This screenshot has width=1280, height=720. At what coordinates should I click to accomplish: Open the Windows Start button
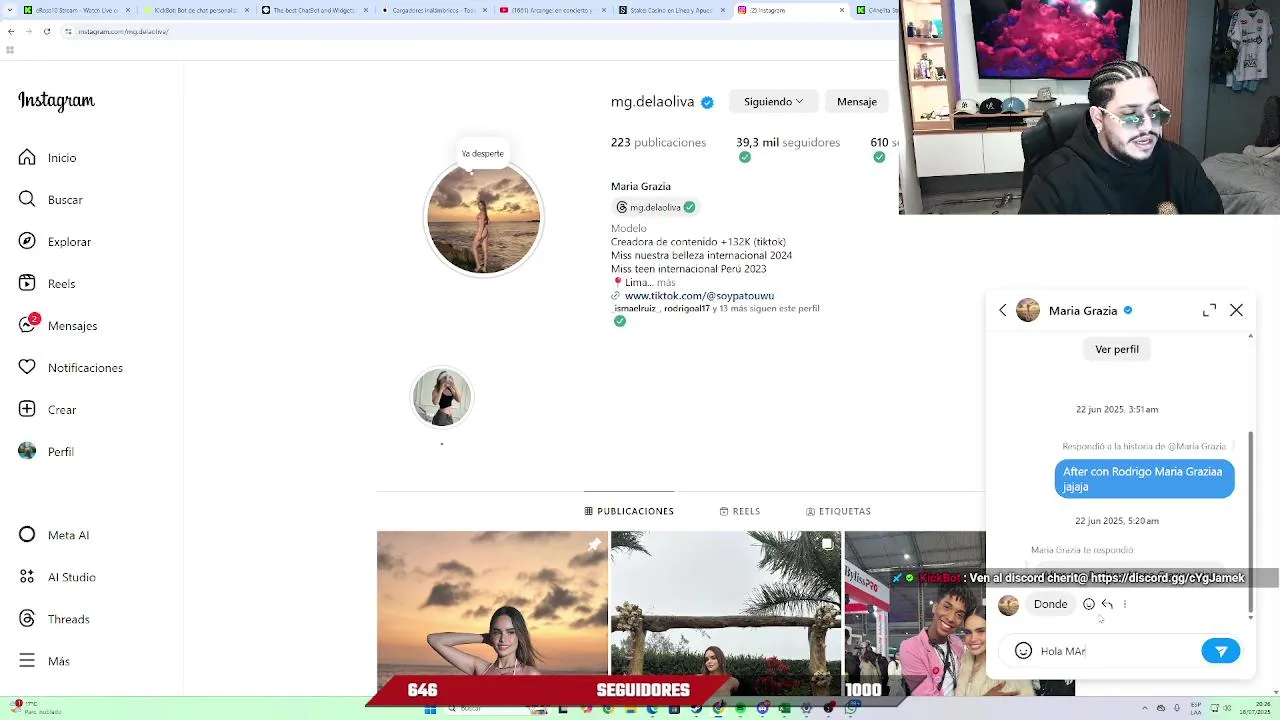click(430, 709)
